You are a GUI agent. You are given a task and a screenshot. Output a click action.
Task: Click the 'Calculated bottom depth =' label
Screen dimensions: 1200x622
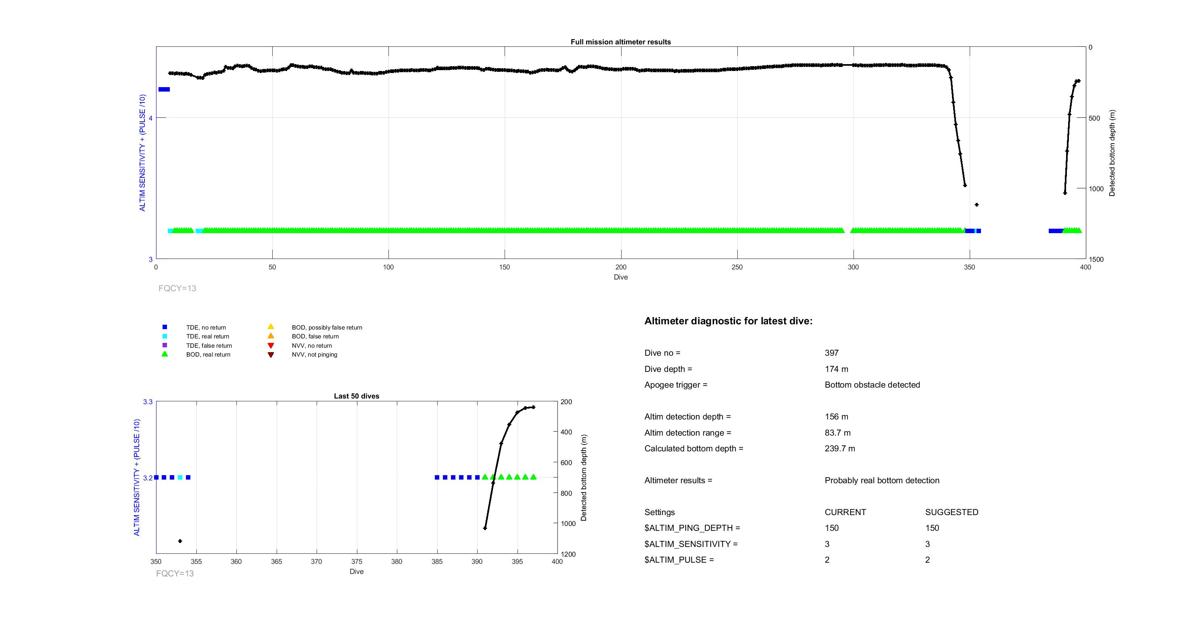tap(694, 449)
